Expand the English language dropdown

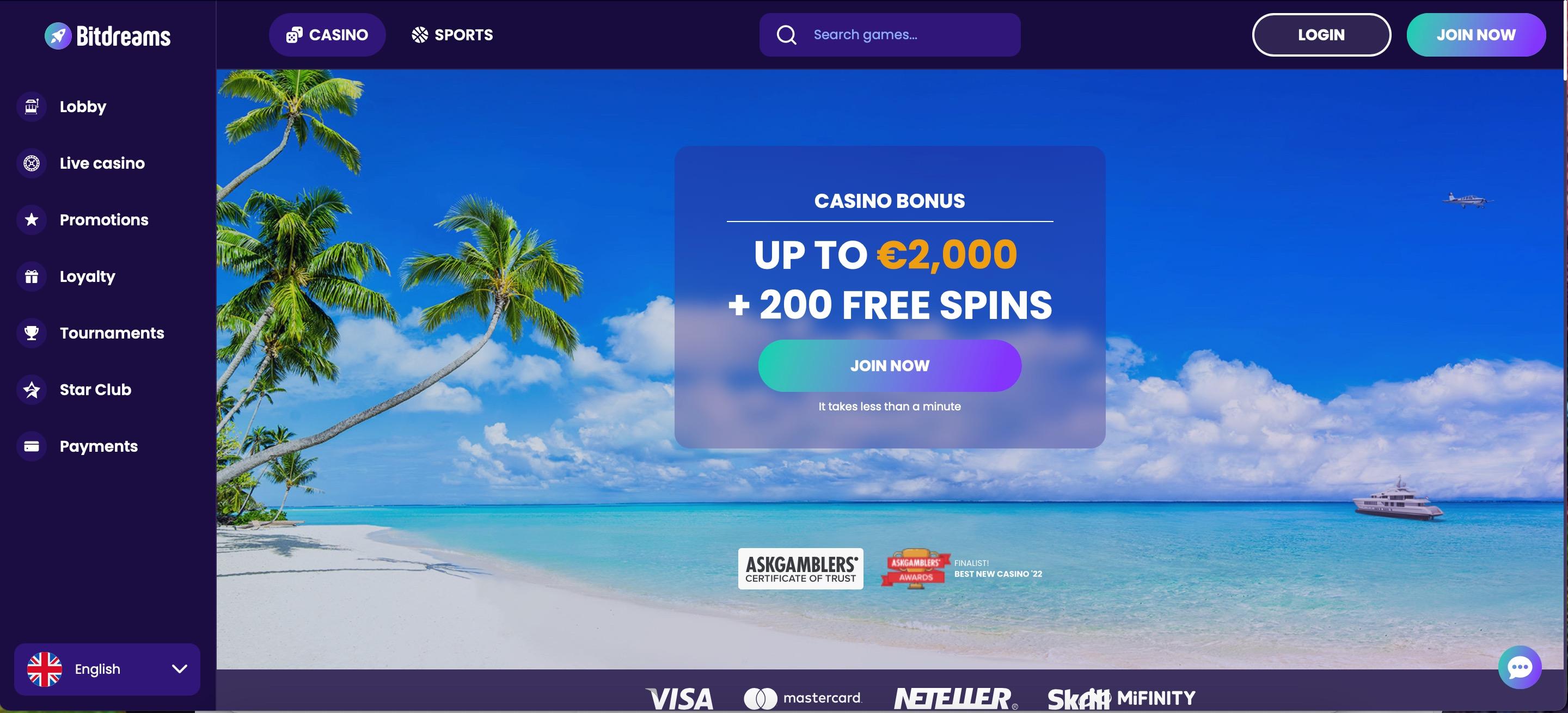coord(107,669)
